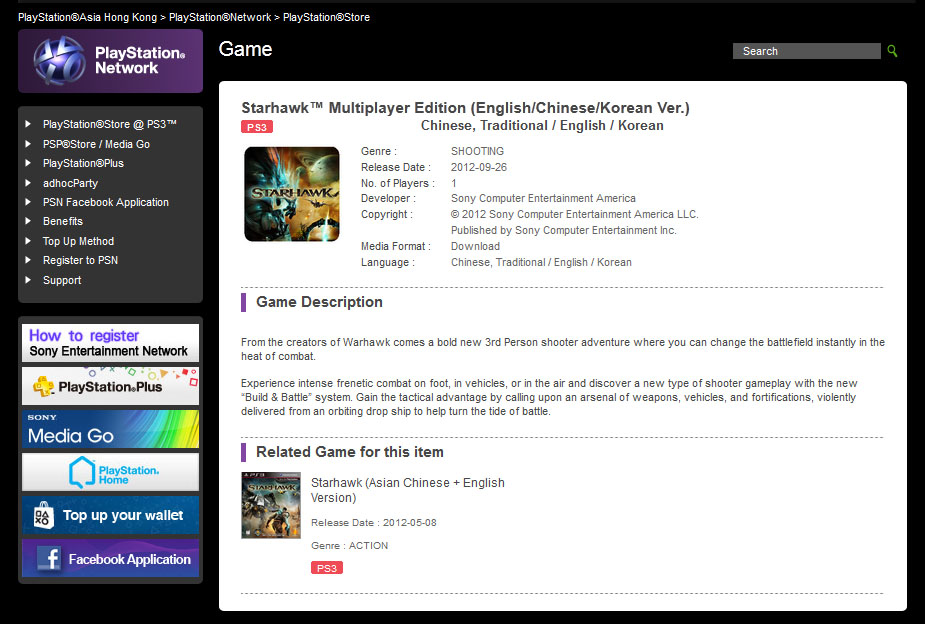Follow the PlayStation®Asia Hong Kong breadcrumb
Image resolution: width=925 pixels, height=624 pixels.
point(87,17)
